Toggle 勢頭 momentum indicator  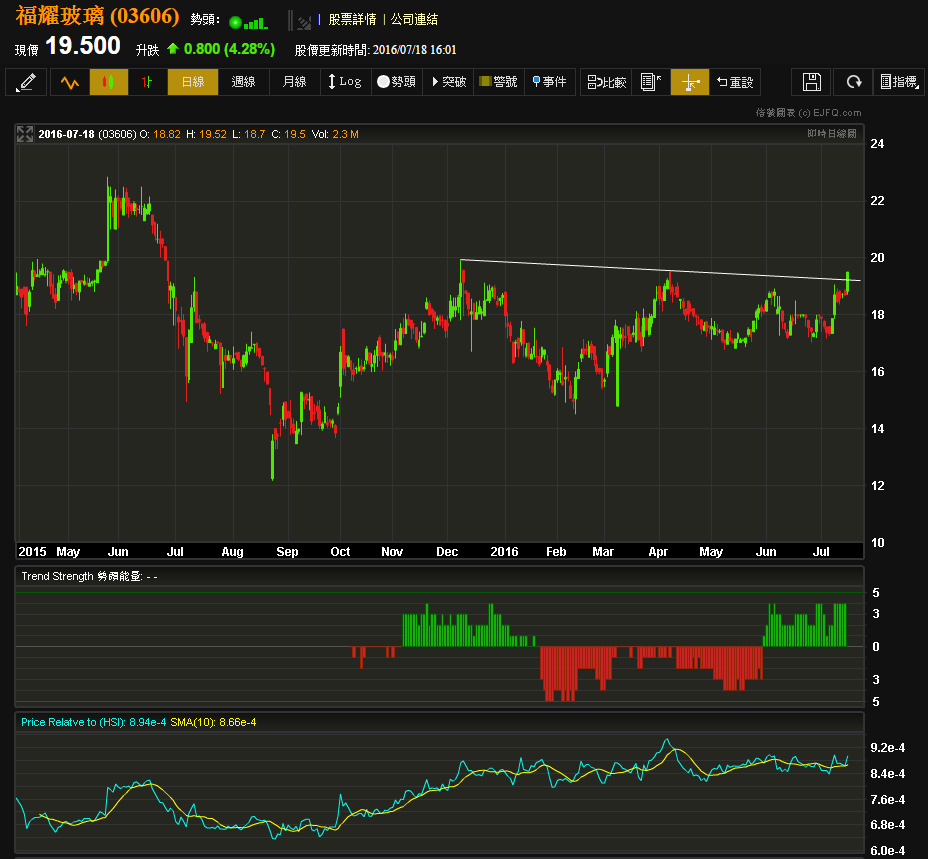coord(397,82)
